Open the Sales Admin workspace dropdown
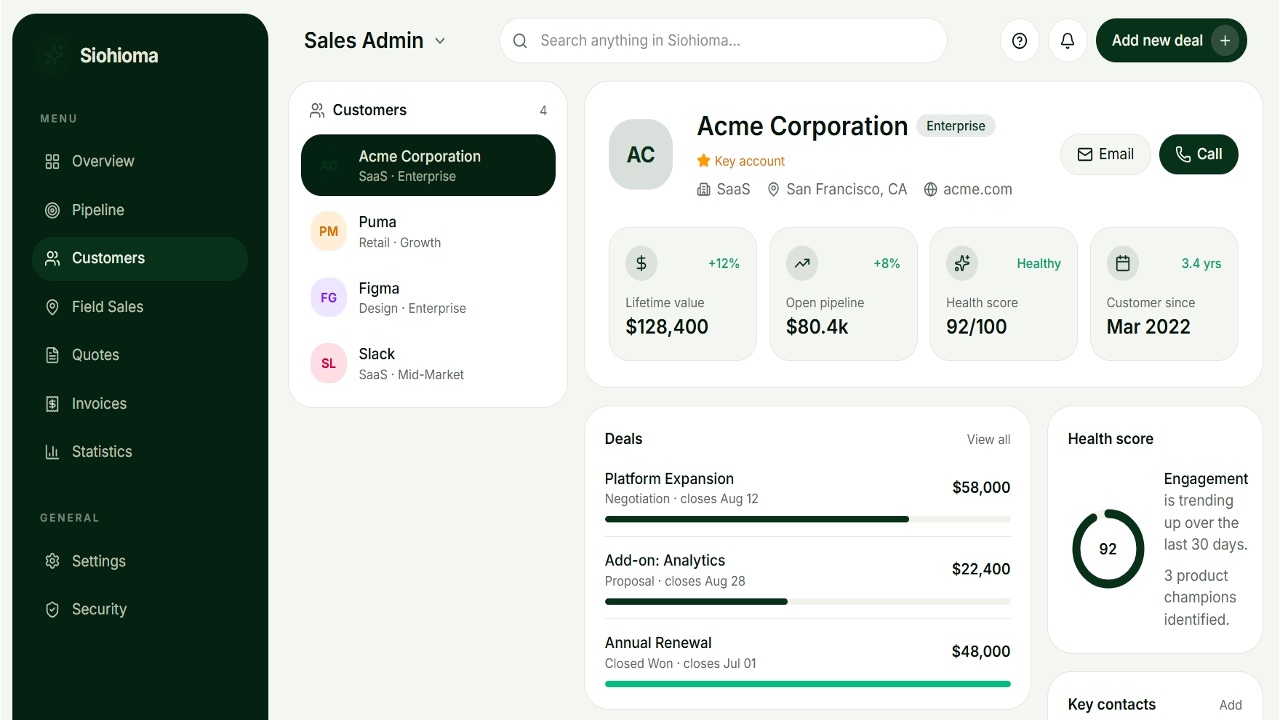Screen dimensions: 1280x720 coord(375,41)
